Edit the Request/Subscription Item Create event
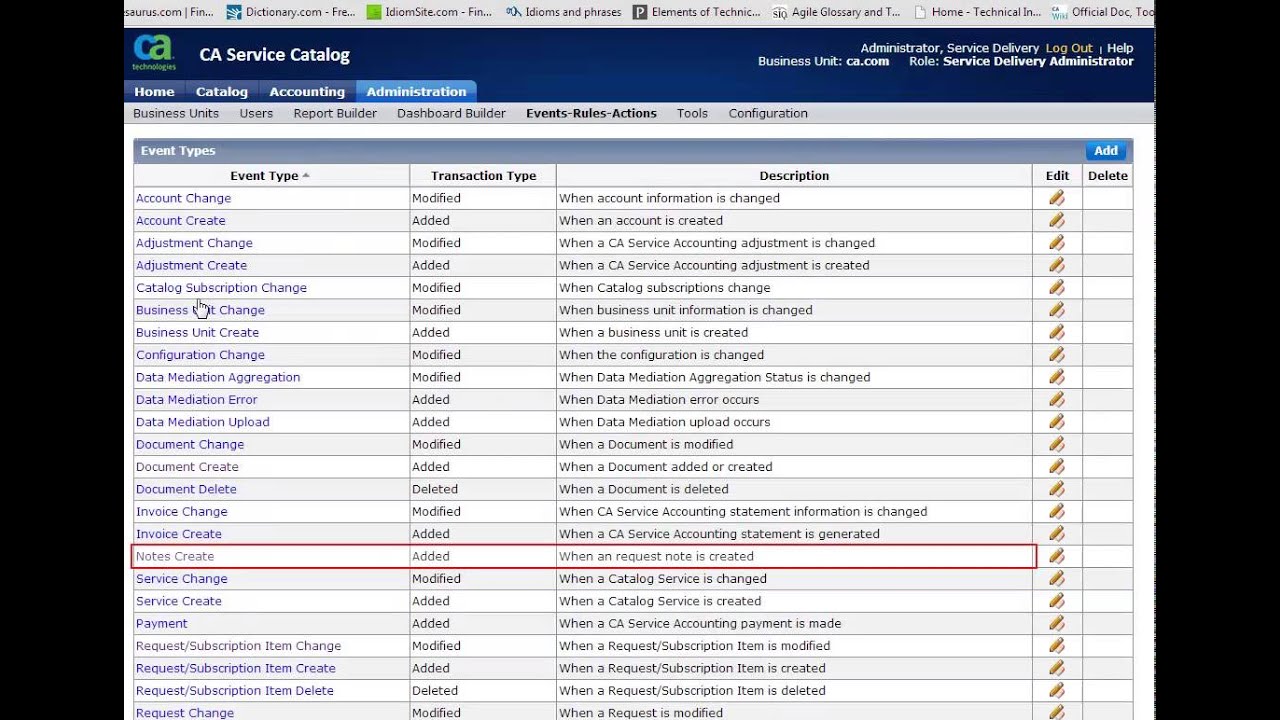The width and height of the screenshot is (1280, 720). 1056,668
